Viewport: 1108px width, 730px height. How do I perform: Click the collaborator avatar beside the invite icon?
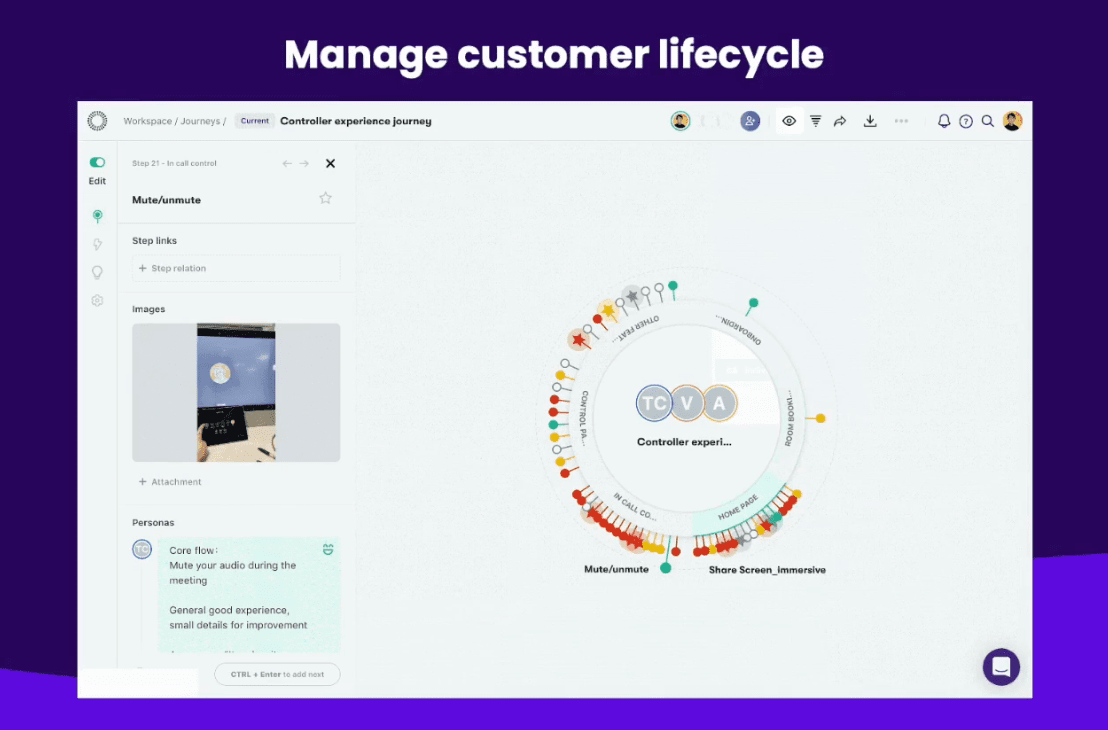click(x=680, y=121)
